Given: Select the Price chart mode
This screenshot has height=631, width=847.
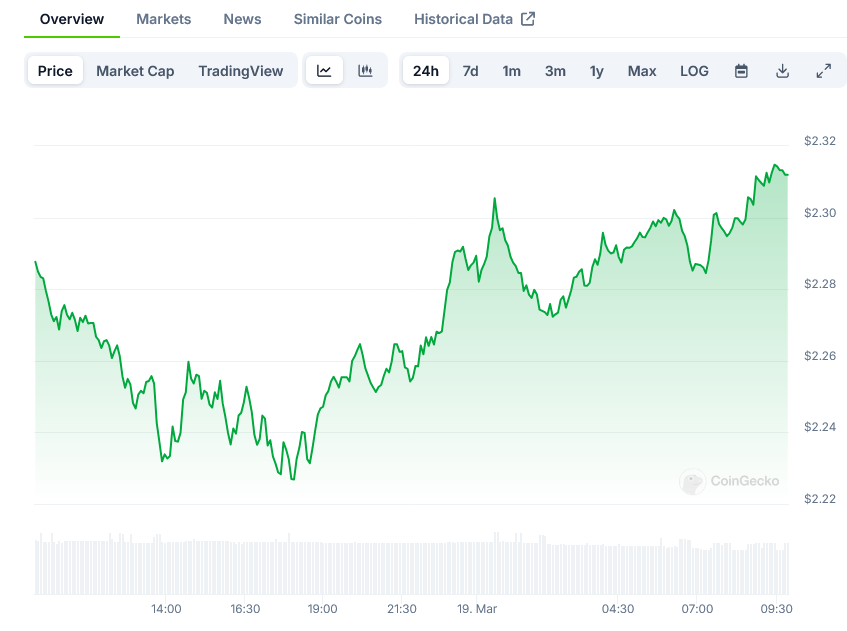Looking at the screenshot, I should 55,71.
